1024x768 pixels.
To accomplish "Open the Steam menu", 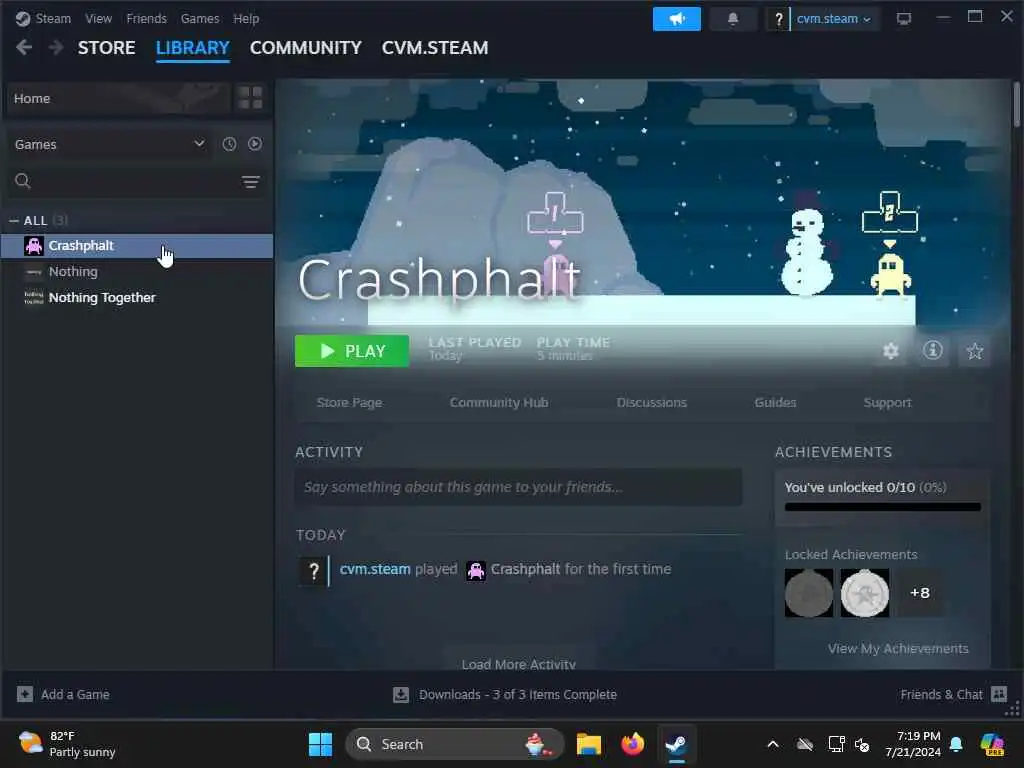I will 53,18.
